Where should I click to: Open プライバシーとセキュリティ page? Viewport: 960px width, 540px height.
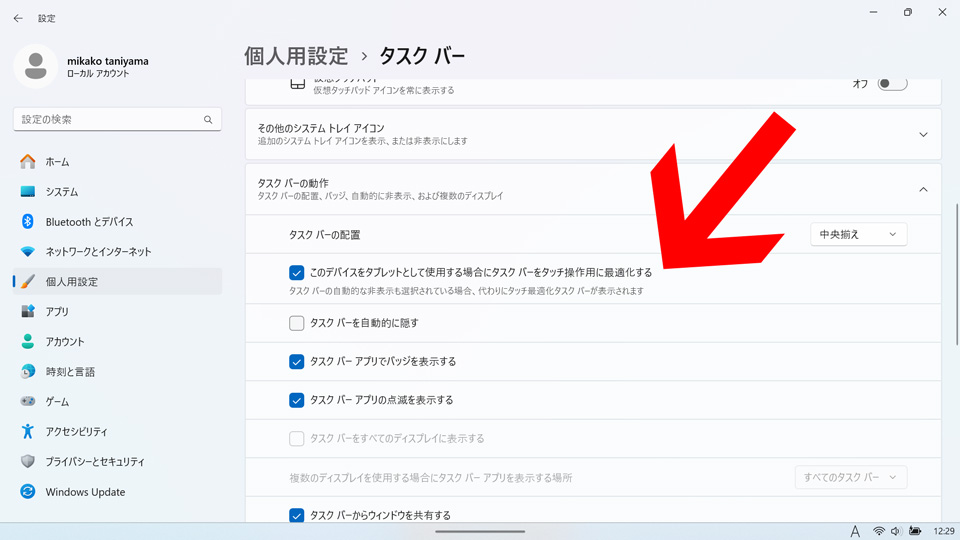point(118,462)
